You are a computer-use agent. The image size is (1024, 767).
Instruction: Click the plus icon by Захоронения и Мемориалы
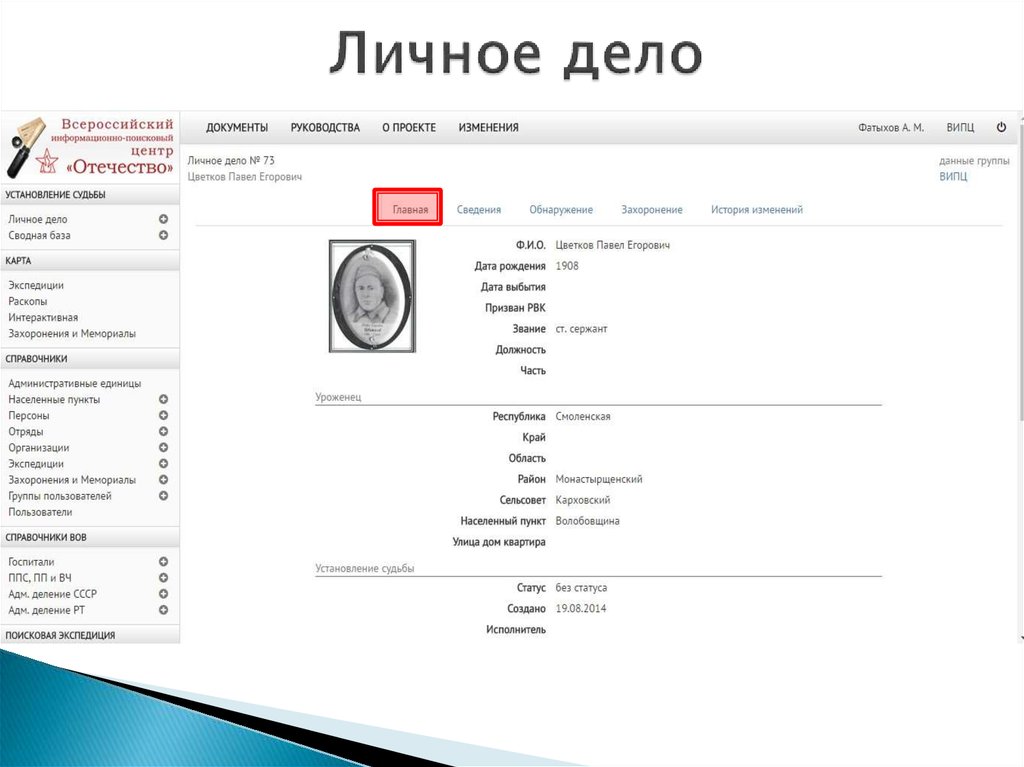point(162,479)
